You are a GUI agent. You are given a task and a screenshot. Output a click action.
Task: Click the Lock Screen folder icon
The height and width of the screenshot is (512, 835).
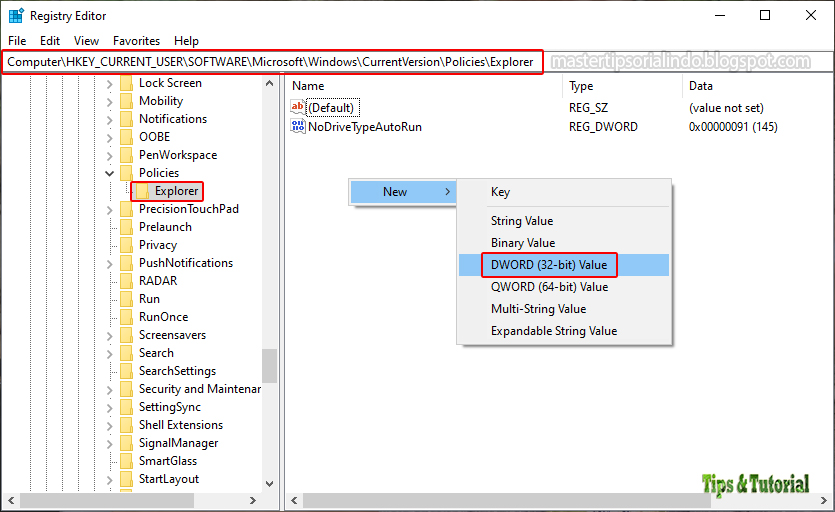127,83
